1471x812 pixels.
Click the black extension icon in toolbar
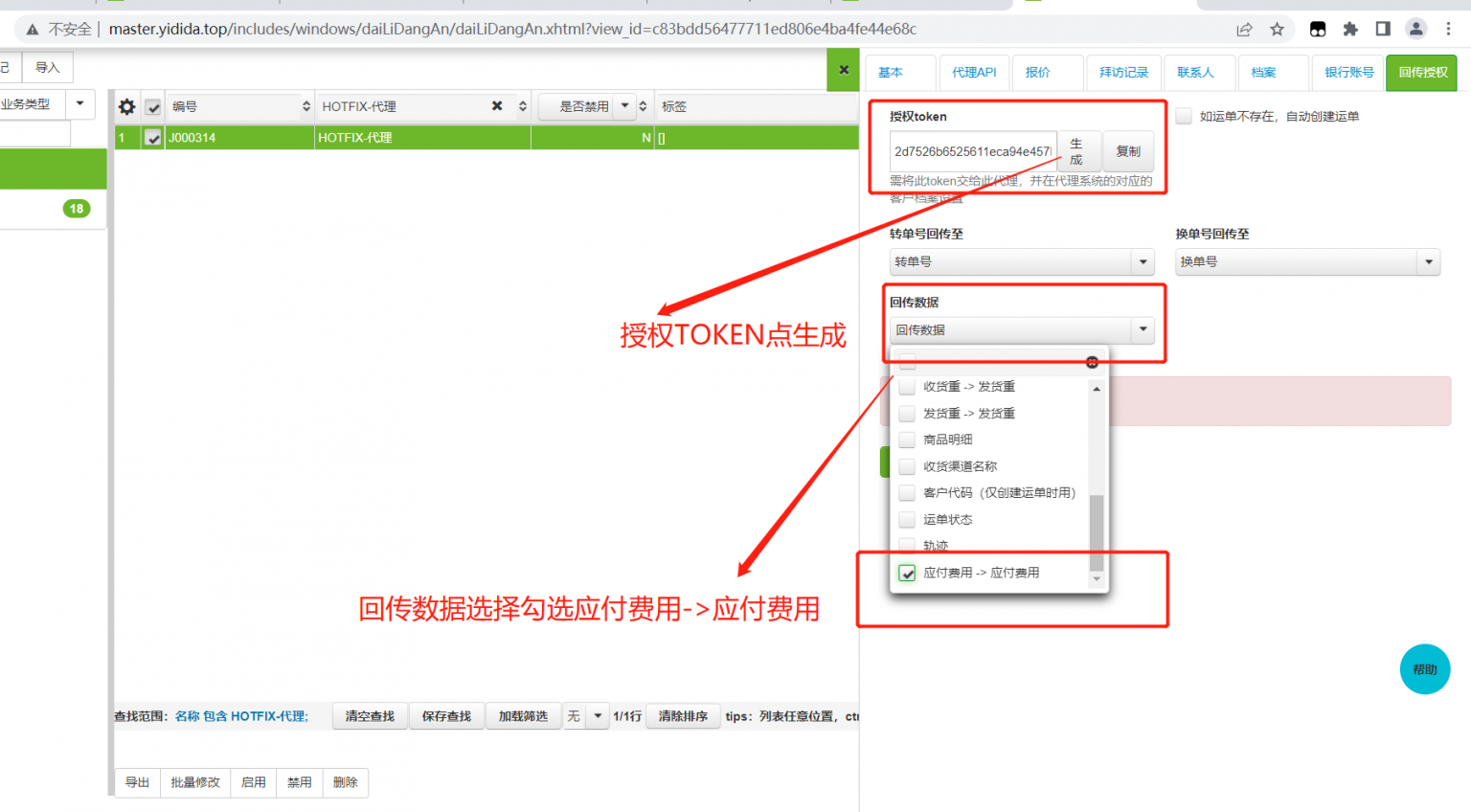pyautogui.click(x=1318, y=29)
